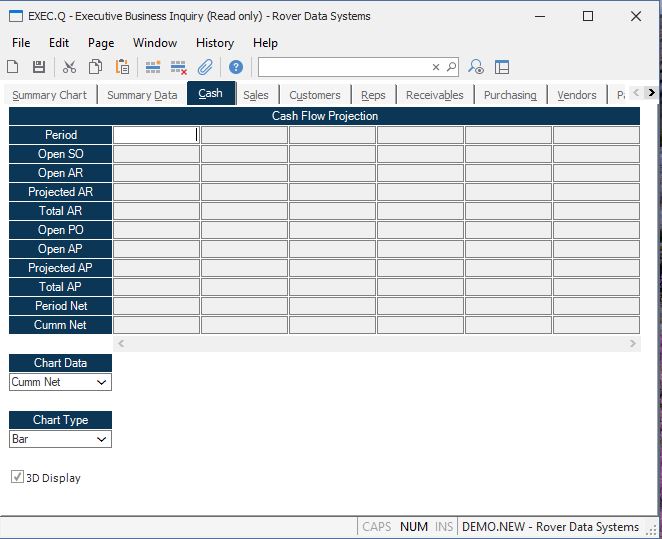Viewport: 662px width, 539px height.
Task: Clear the toolbar search box with X
Action: click(436, 67)
